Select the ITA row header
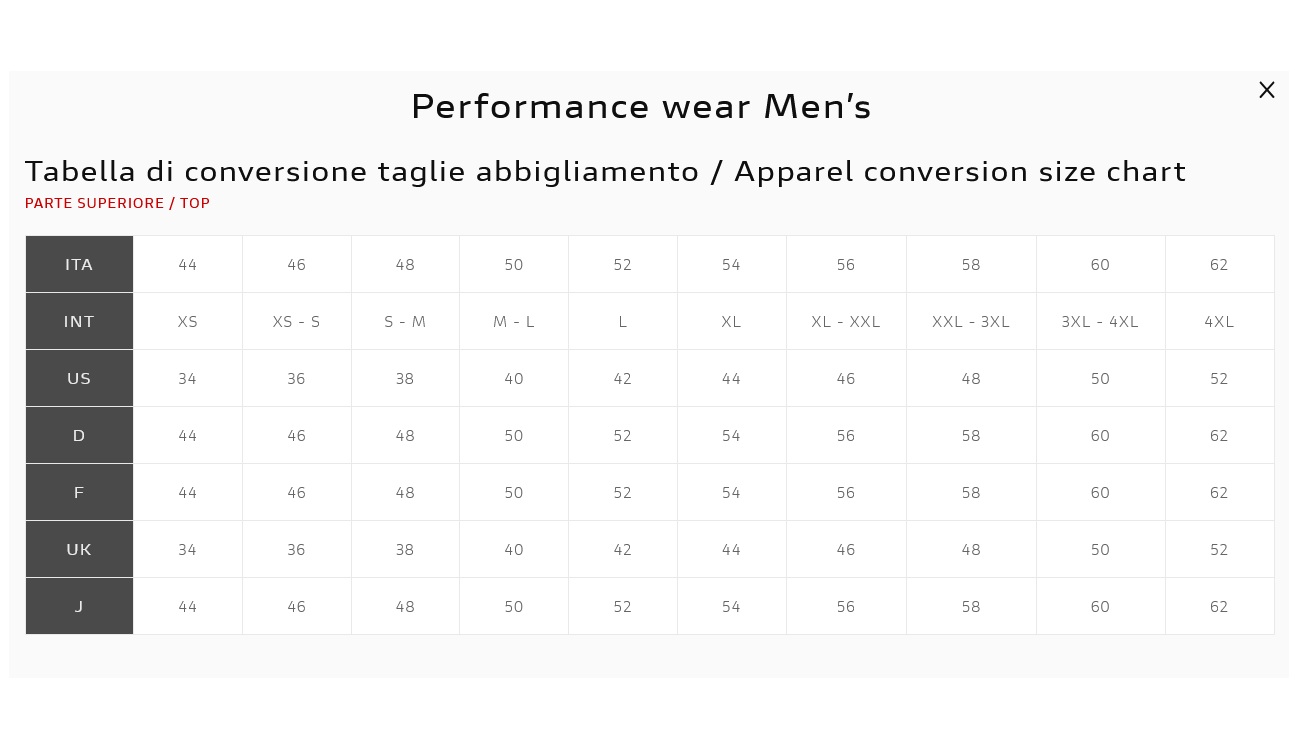1300x750 pixels. point(79,264)
